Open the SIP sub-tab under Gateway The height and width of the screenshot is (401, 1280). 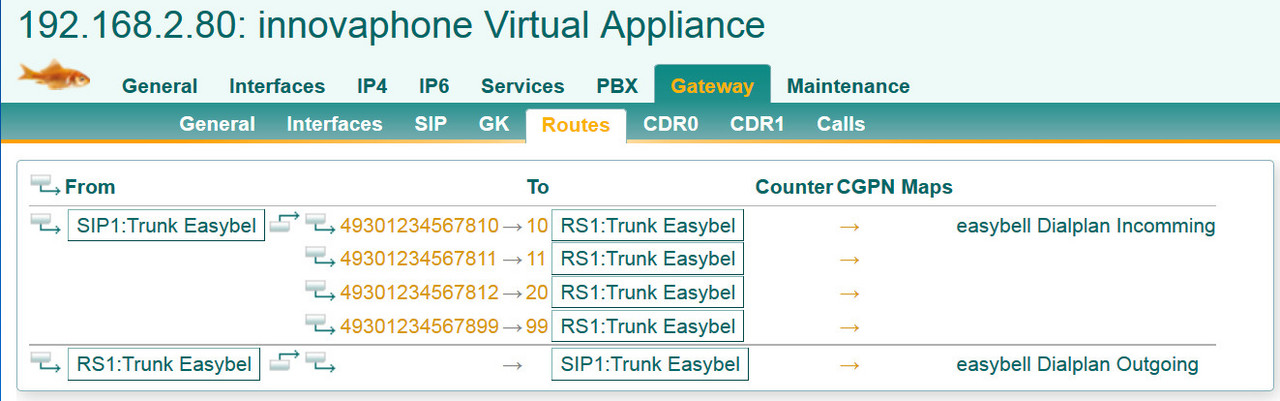click(x=430, y=125)
